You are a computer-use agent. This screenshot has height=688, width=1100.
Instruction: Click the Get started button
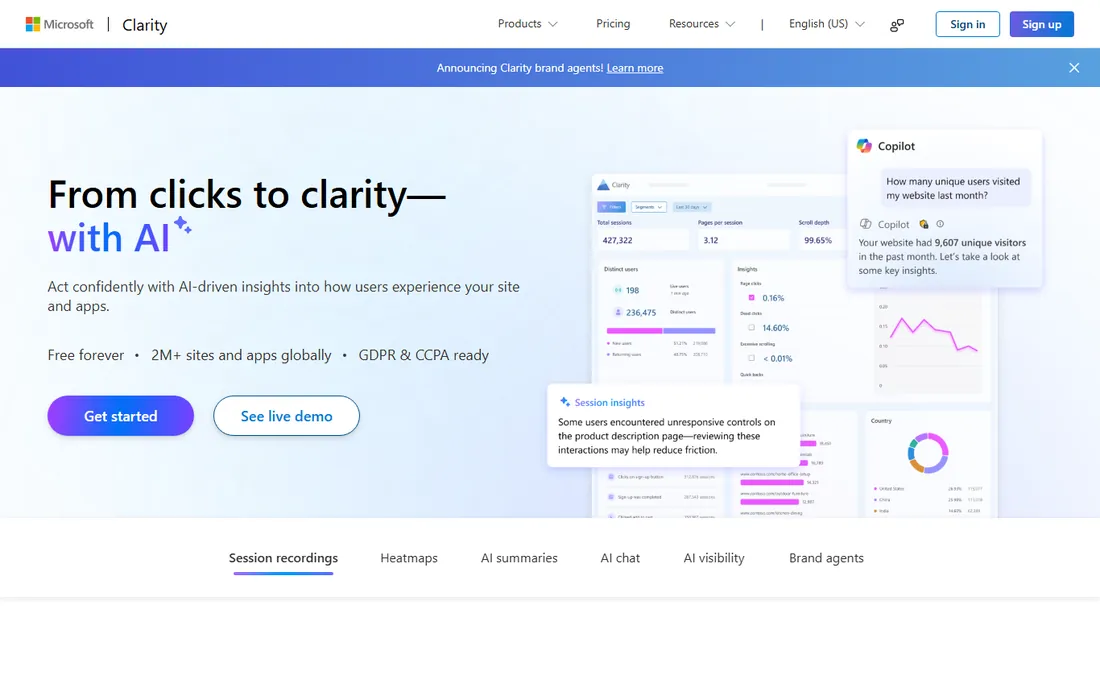(121, 416)
